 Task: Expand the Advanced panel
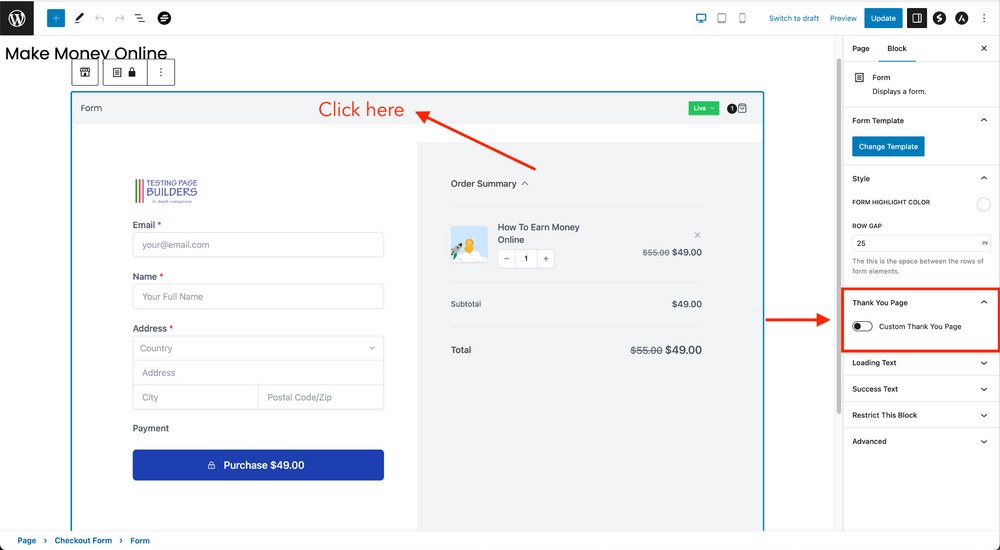point(920,442)
